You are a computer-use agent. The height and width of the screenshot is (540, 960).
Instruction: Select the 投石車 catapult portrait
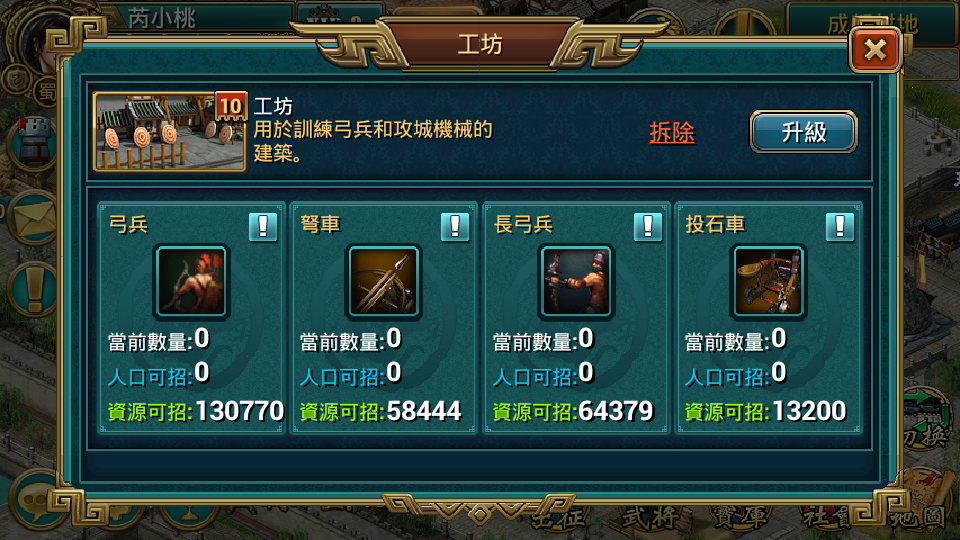coord(768,282)
